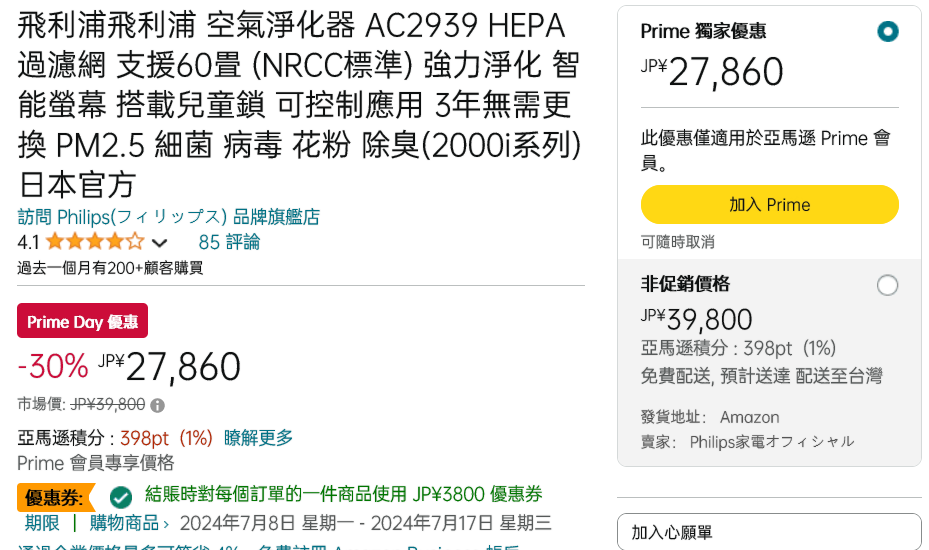Image resolution: width=929 pixels, height=550 pixels.
Task: Click the orange 優惠券 label
Action: tap(54, 496)
